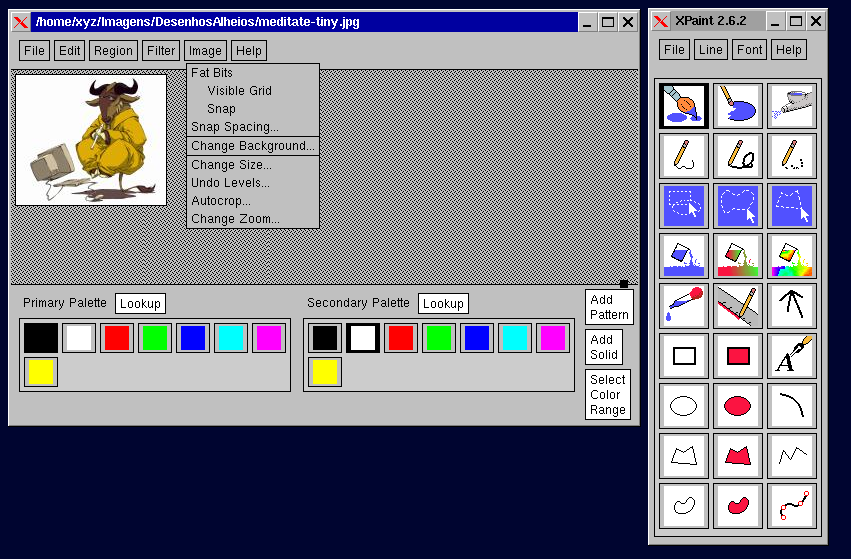Click Primary Palette Lookup button
The image size is (851, 559).
140,303
